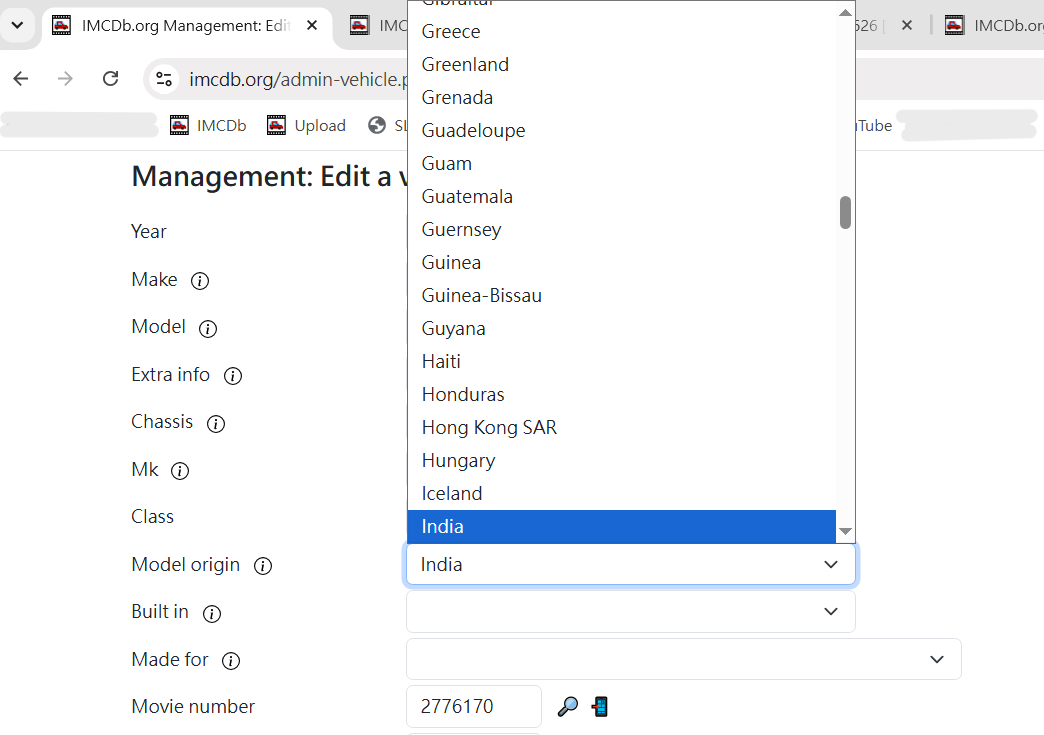Screen dimensions: 1044x735
Task: Click the browser forward arrow
Action: [65, 79]
